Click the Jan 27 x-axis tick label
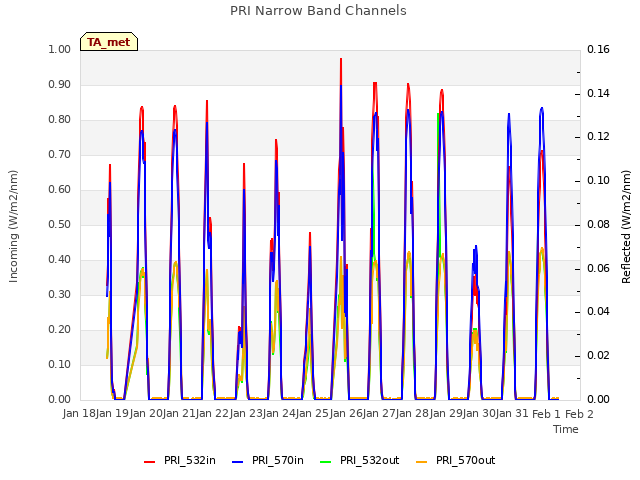Viewport: 640px width, 480px height. click(x=379, y=414)
